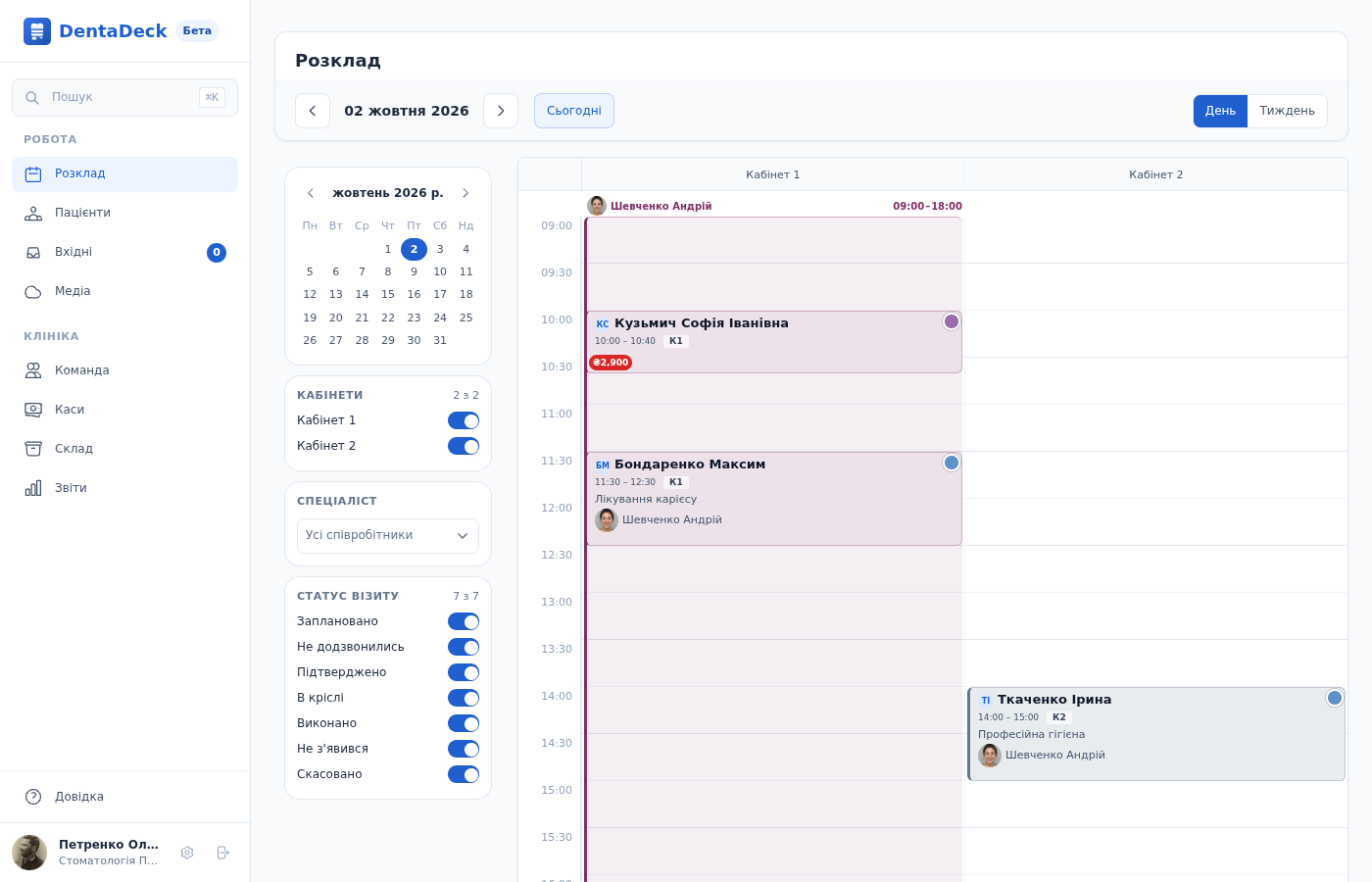Toggle the Виконано status filter
Screen dimensions: 1372x882
pyautogui.click(x=464, y=723)
